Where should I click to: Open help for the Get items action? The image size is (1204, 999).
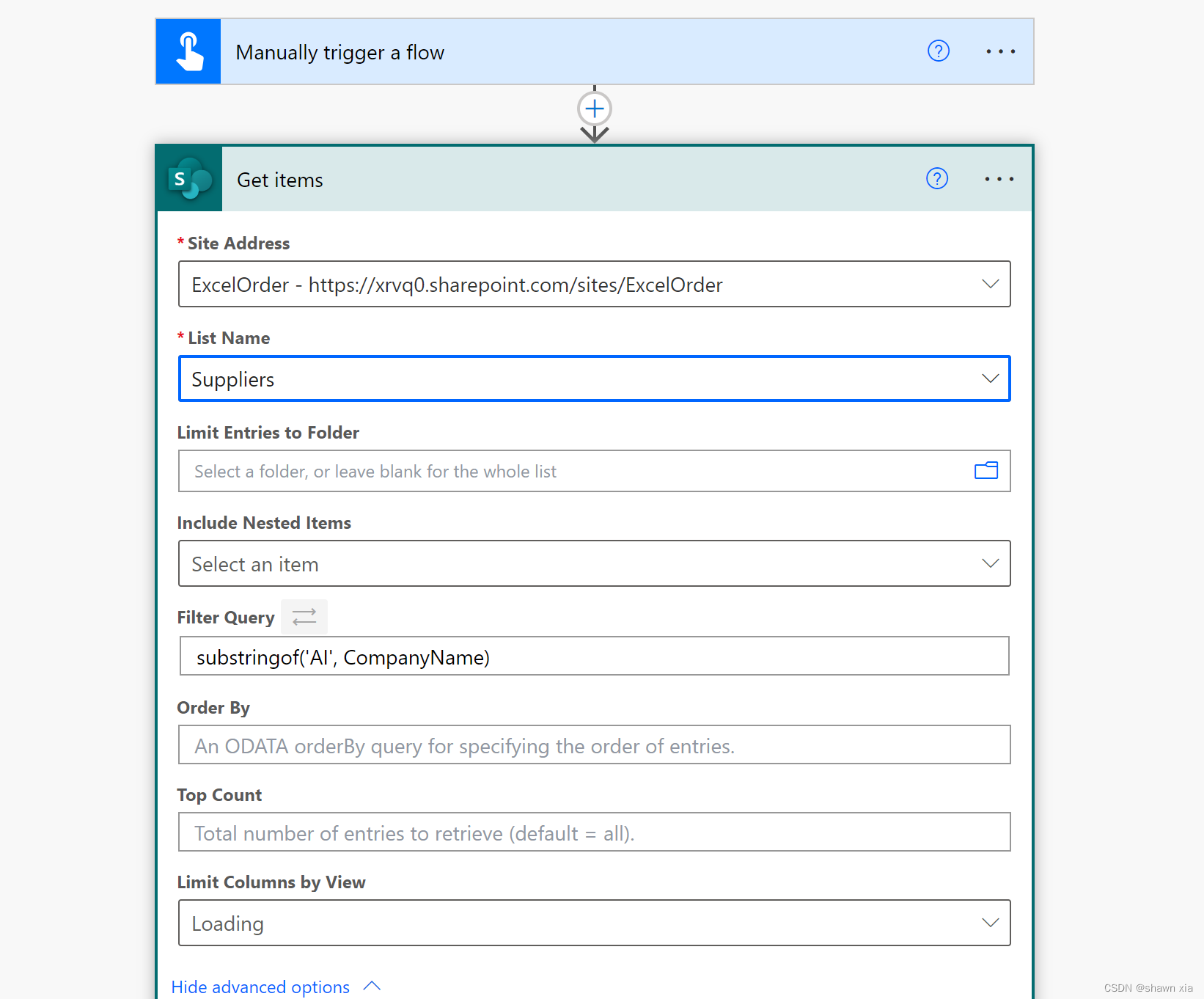point(937,178)
